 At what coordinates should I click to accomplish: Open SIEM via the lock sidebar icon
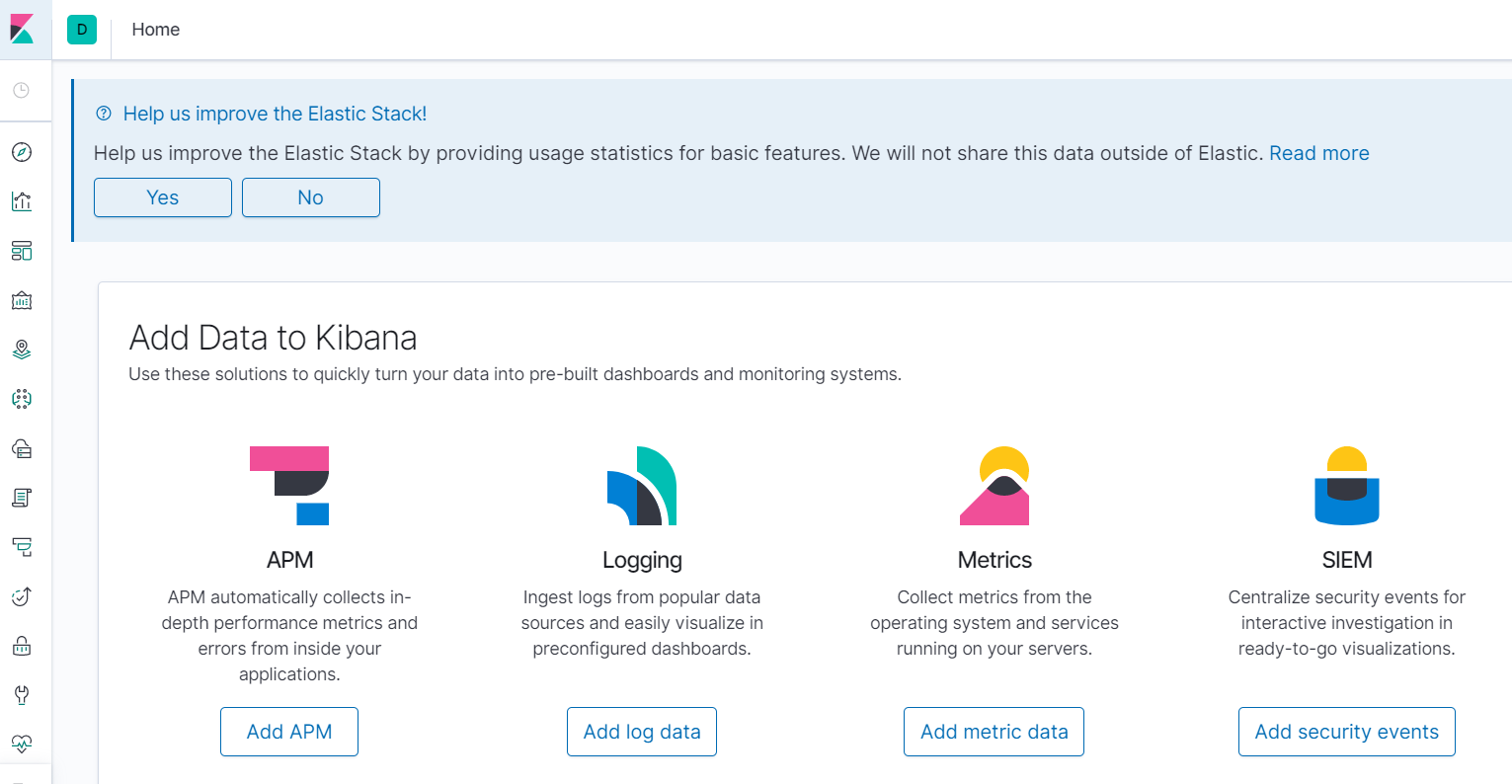[x=22, y=646]
